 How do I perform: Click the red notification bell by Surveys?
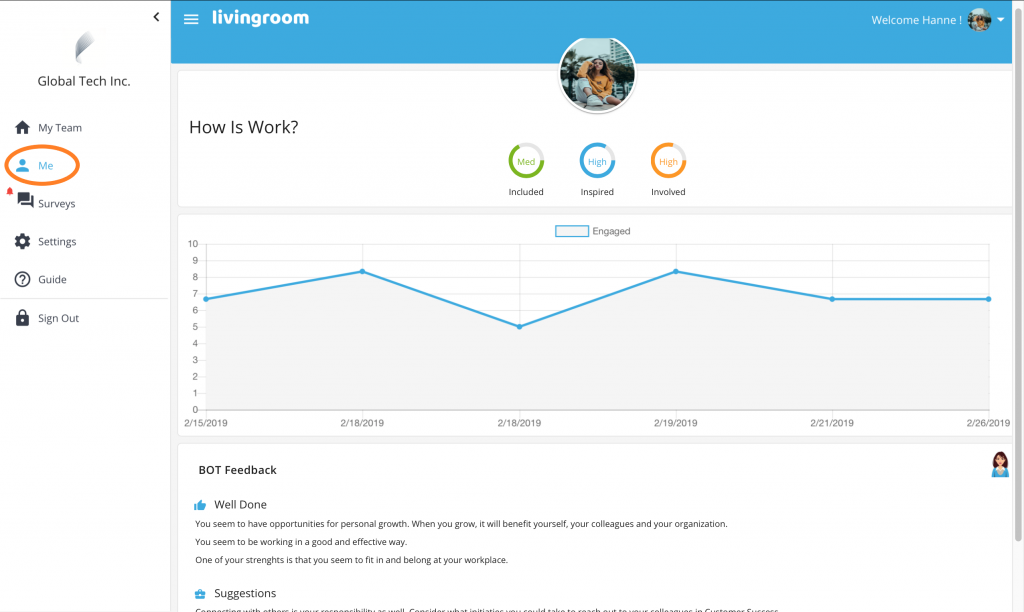tap(10, 191)
